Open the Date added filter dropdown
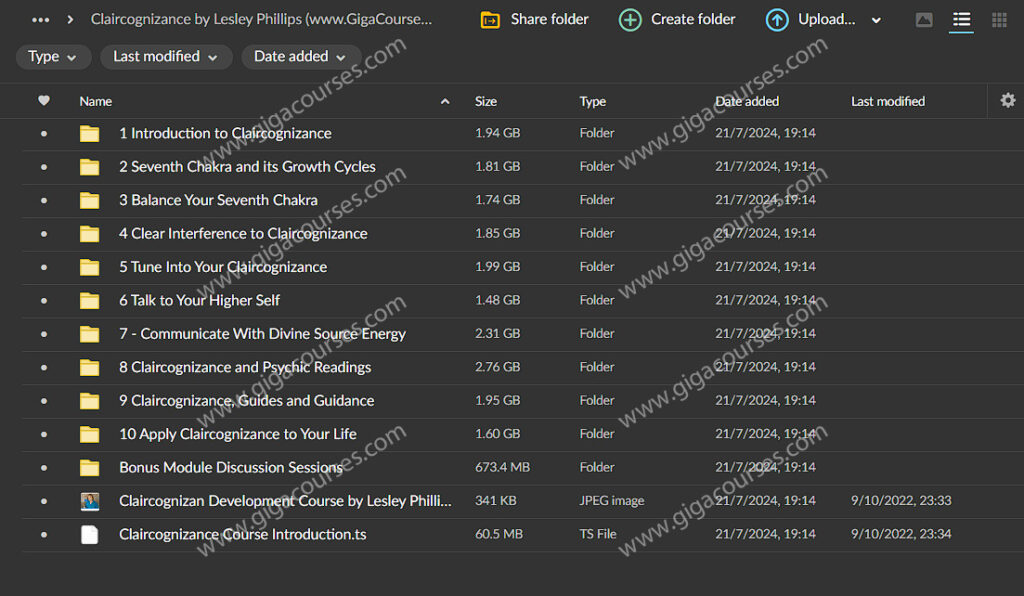Viewport: 1024px width, 596px height. coord(300,57)
